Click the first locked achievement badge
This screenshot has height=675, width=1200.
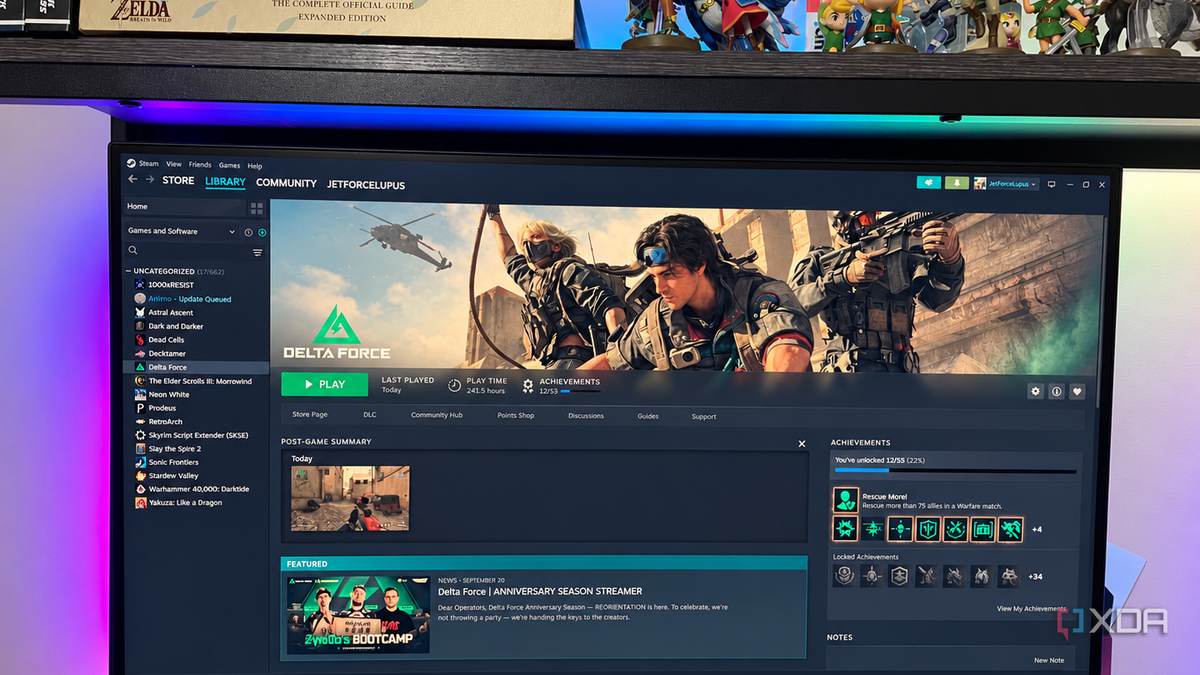844,575
